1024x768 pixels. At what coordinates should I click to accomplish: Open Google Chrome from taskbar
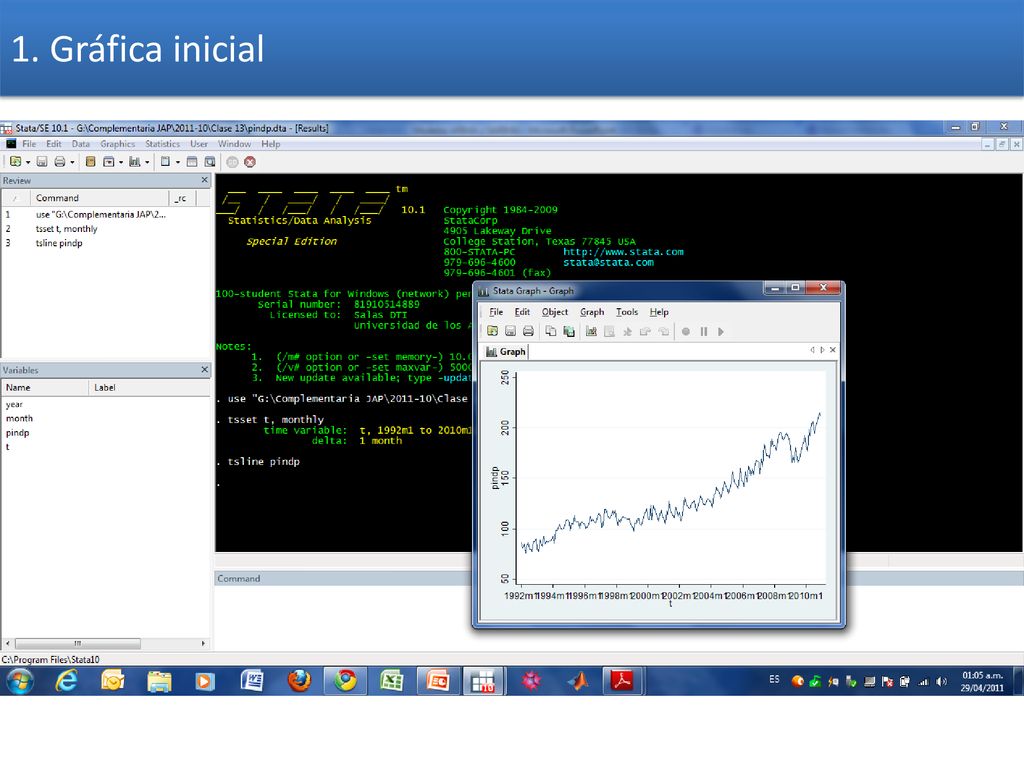[x=345, y=680]
